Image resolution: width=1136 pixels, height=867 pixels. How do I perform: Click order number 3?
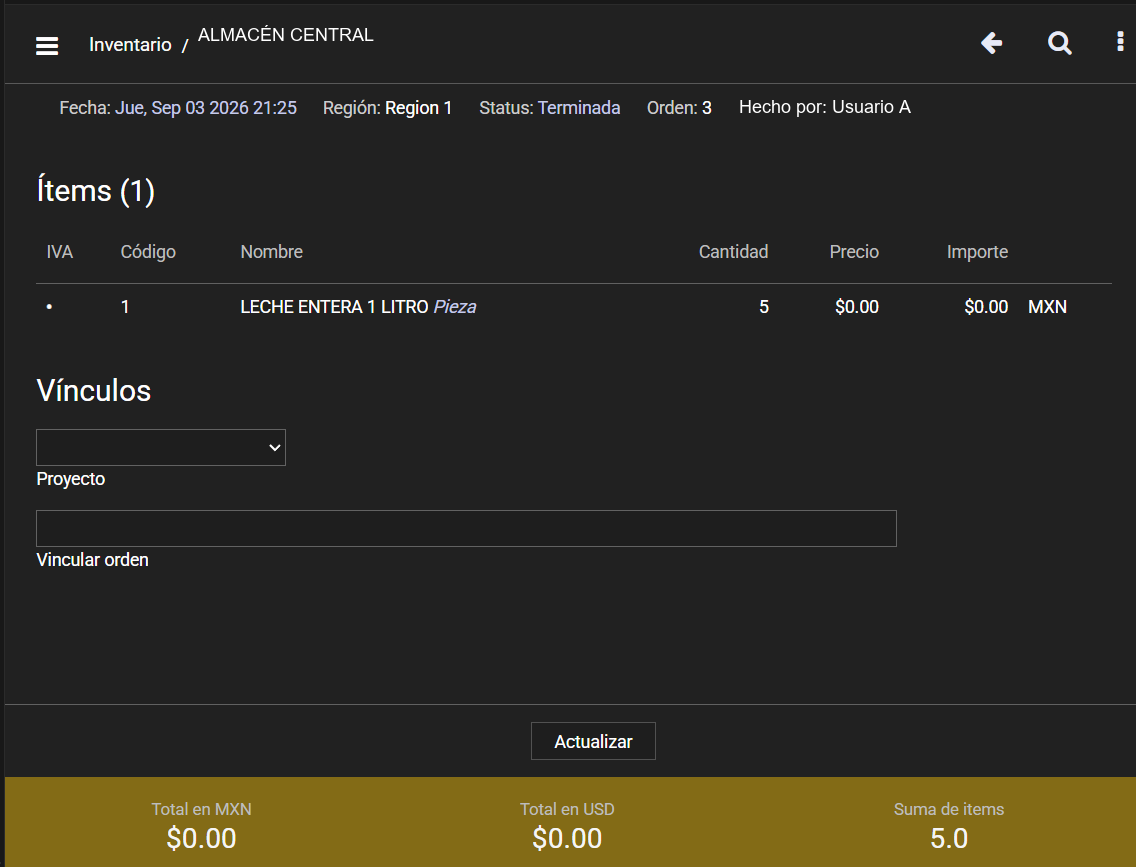[706, 108]
